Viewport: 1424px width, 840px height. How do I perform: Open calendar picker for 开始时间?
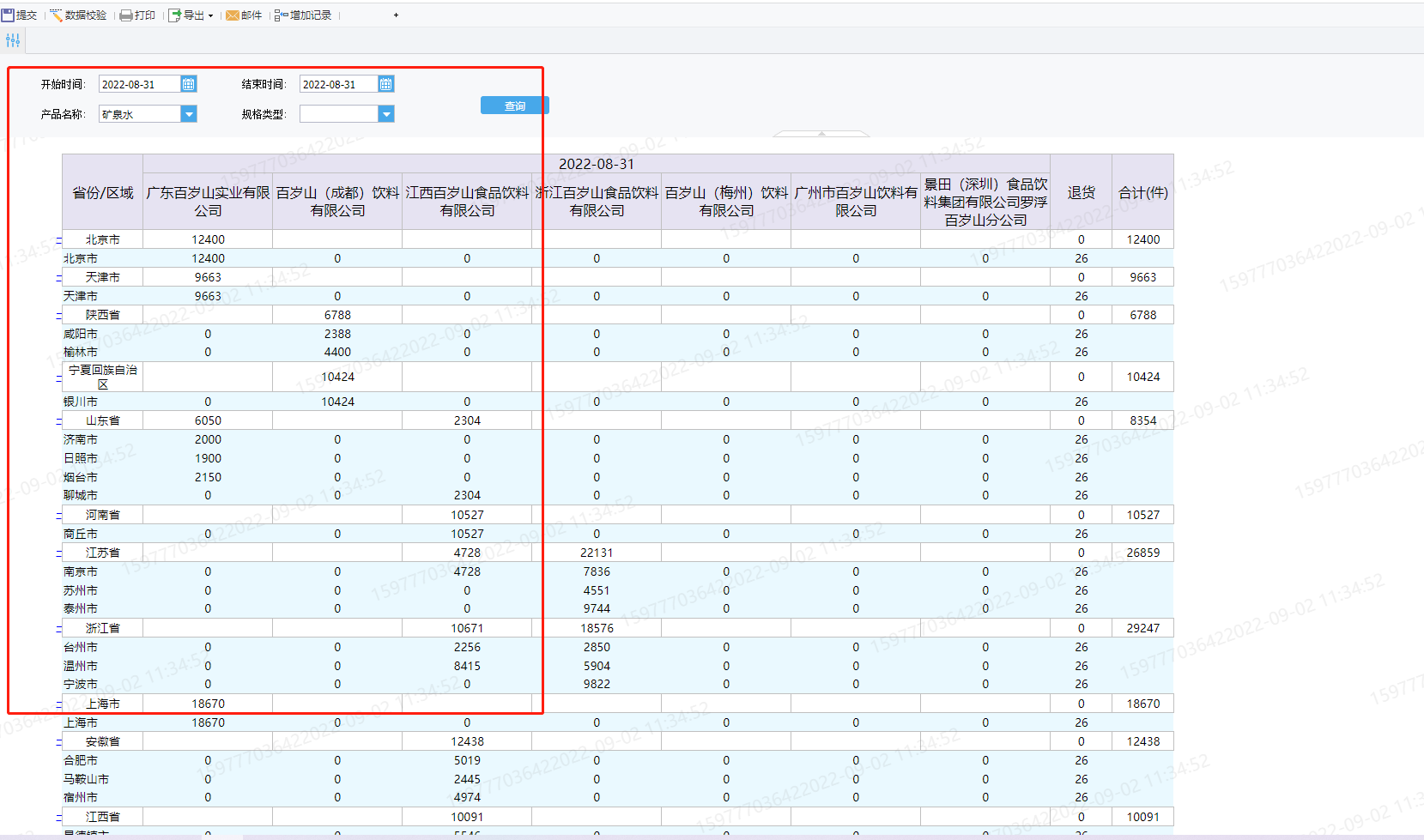click(x=188, y=83)
